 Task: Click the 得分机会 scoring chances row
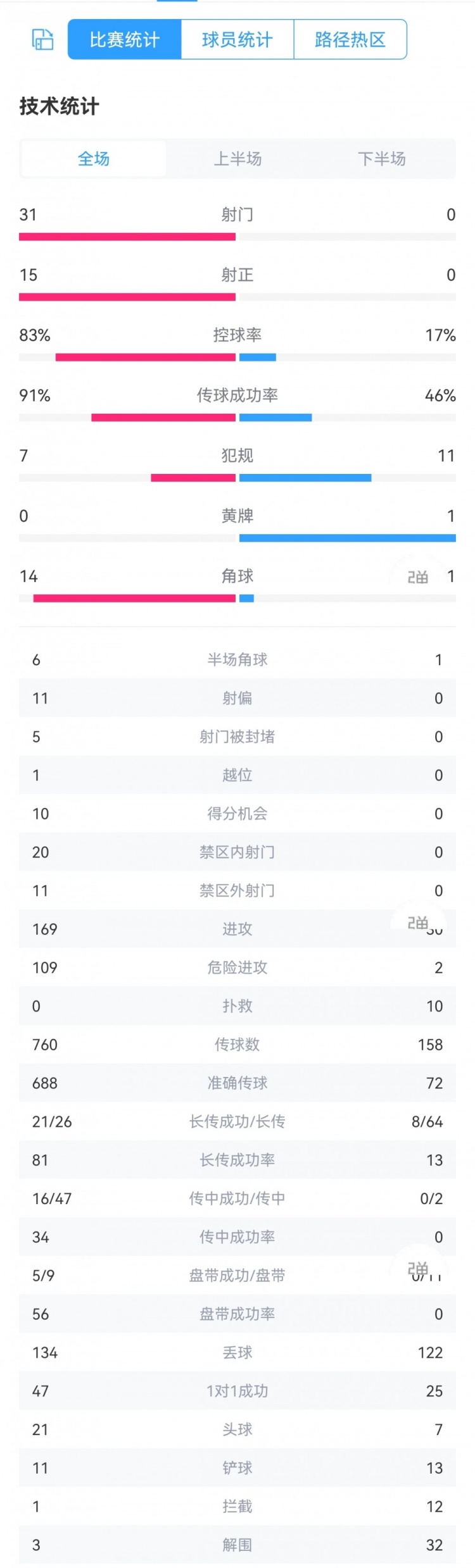click(x=237, y=814)
